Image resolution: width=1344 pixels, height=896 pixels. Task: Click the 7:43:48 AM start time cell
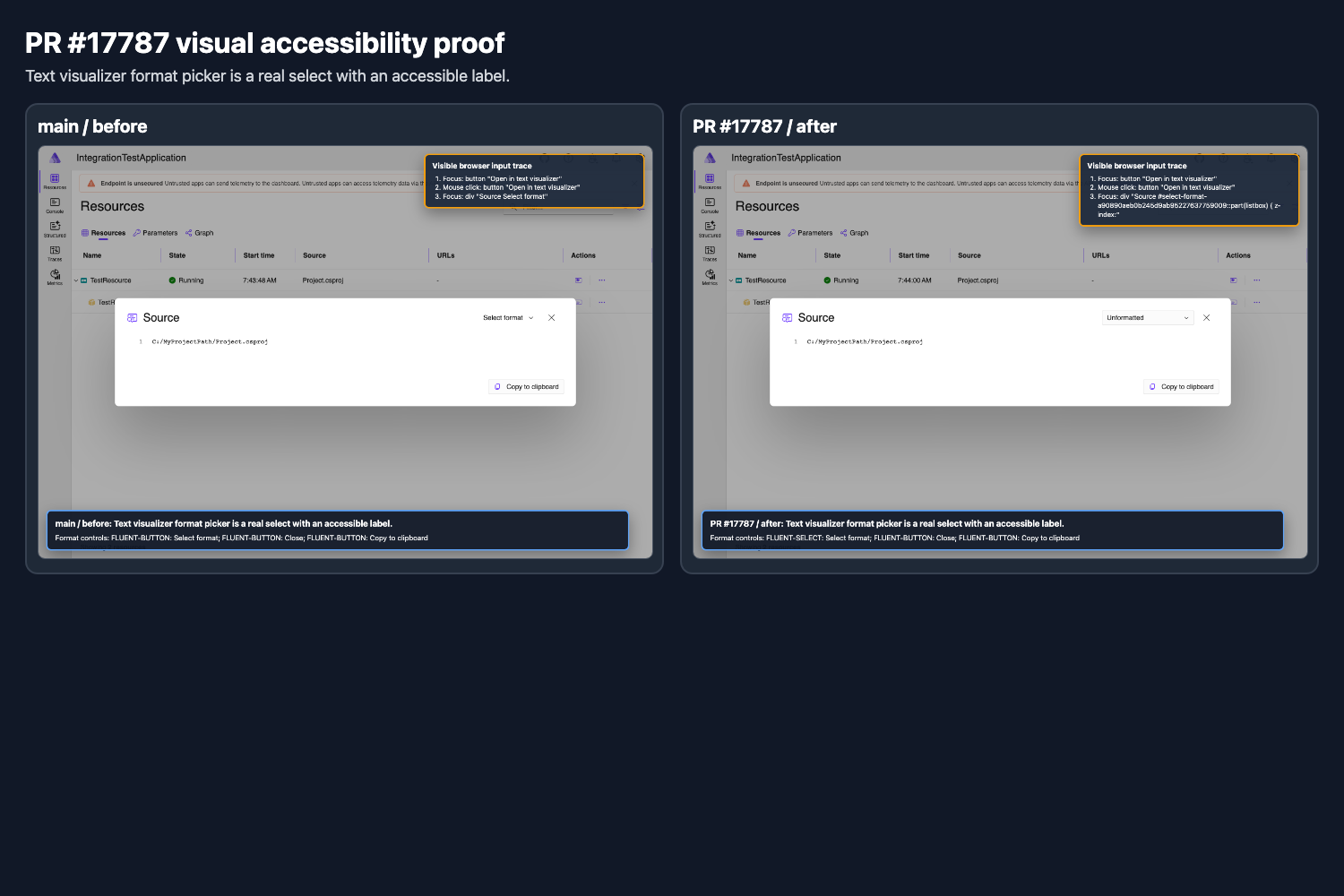(260, 280)
